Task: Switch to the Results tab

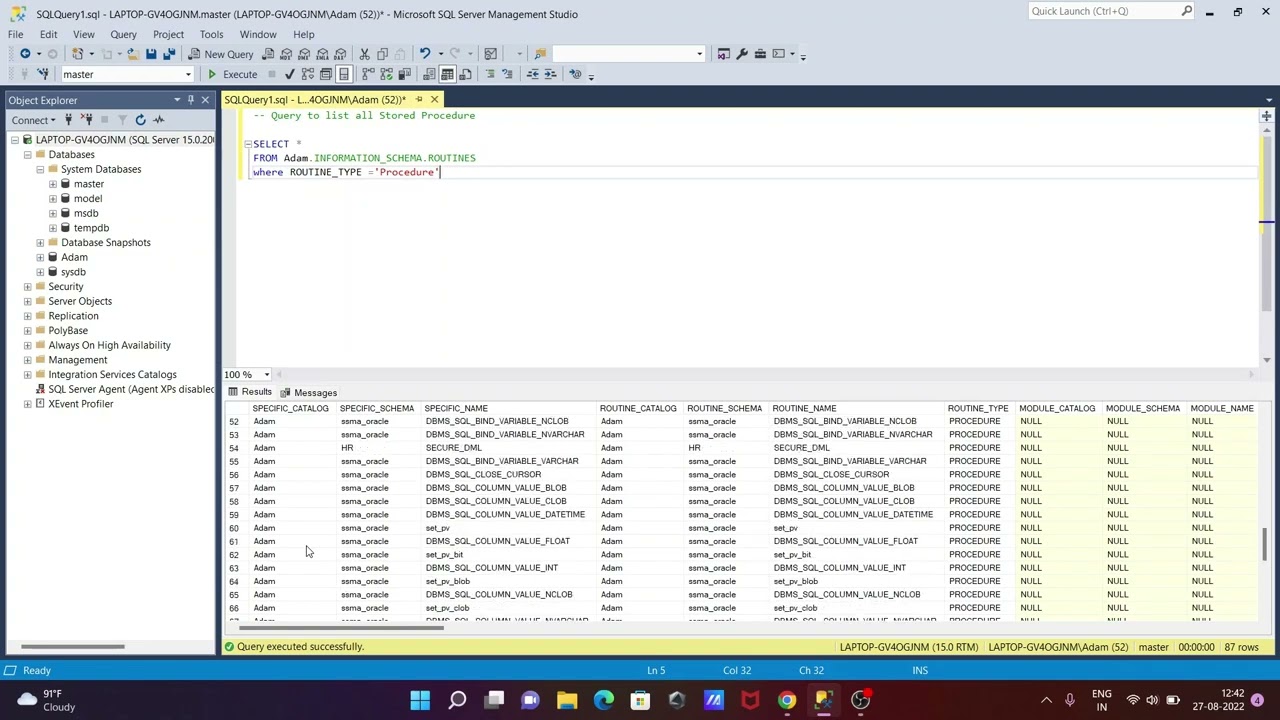Action: click(x=250, y=393)
